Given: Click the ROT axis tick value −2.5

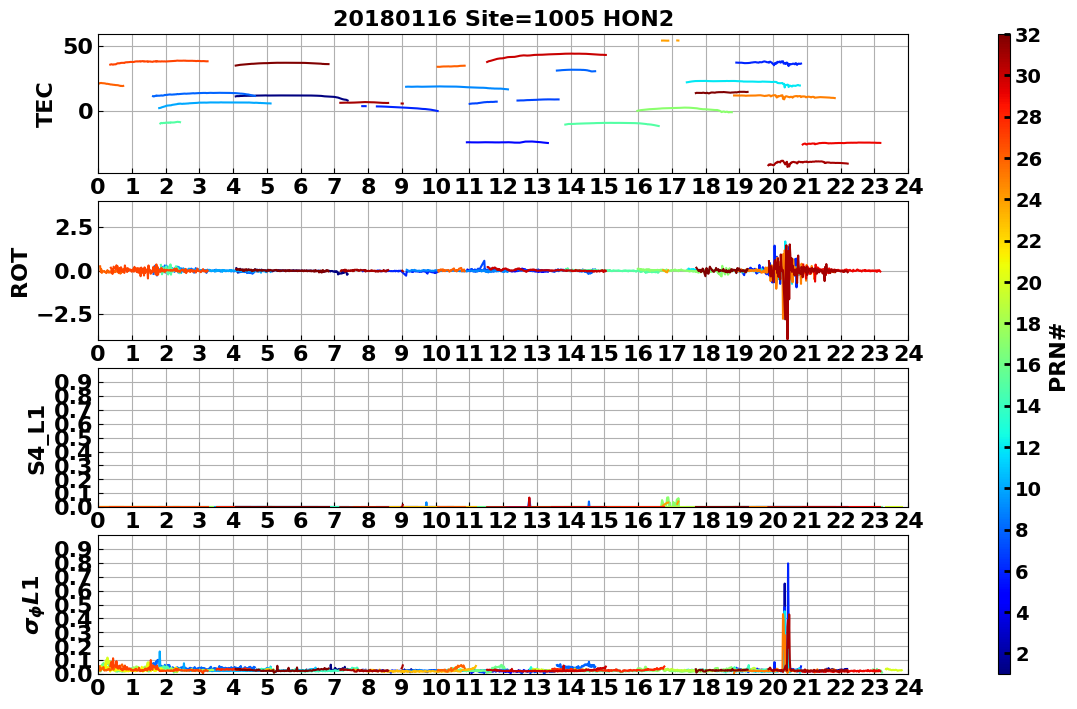Looking at the screenshot, I should pos(67,315).
